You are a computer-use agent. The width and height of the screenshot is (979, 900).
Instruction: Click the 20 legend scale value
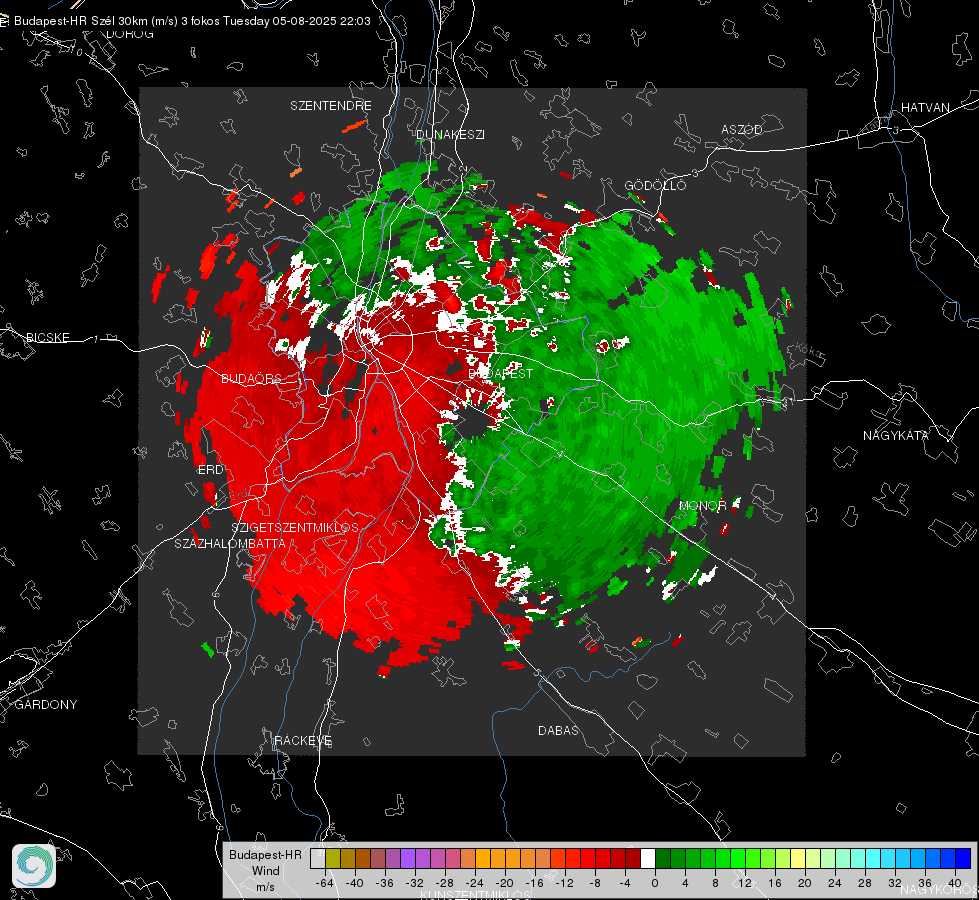pos(804,883)
